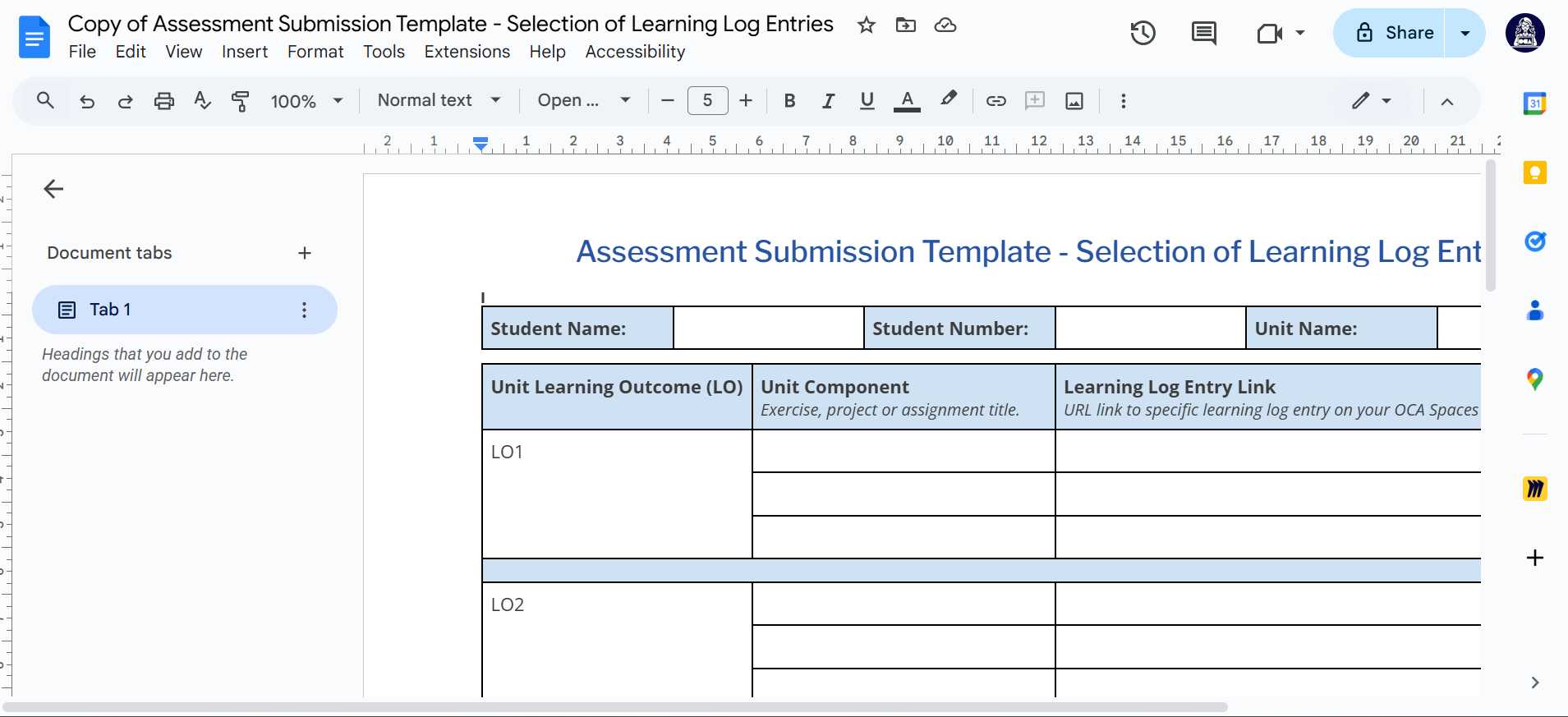
Task: Open Google Keep side panel
Action: point(1535,172)
